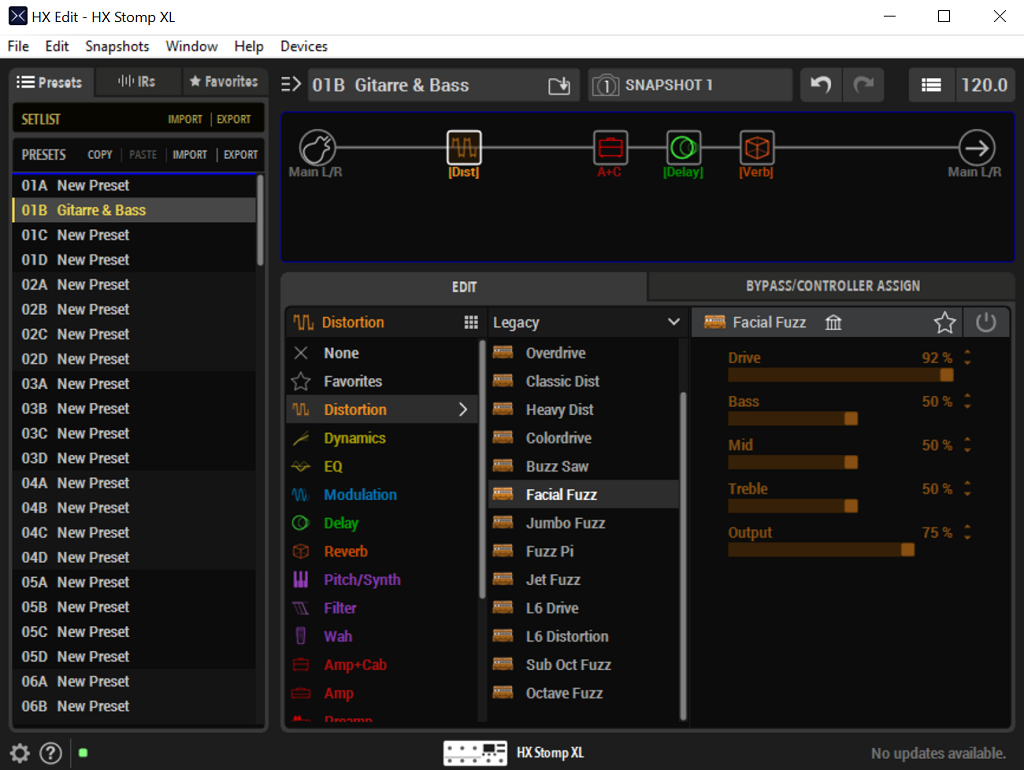Click the tempo field 120.0
Image resolution: width=1024 pixels, height=770 pixels.
(984, 85)
